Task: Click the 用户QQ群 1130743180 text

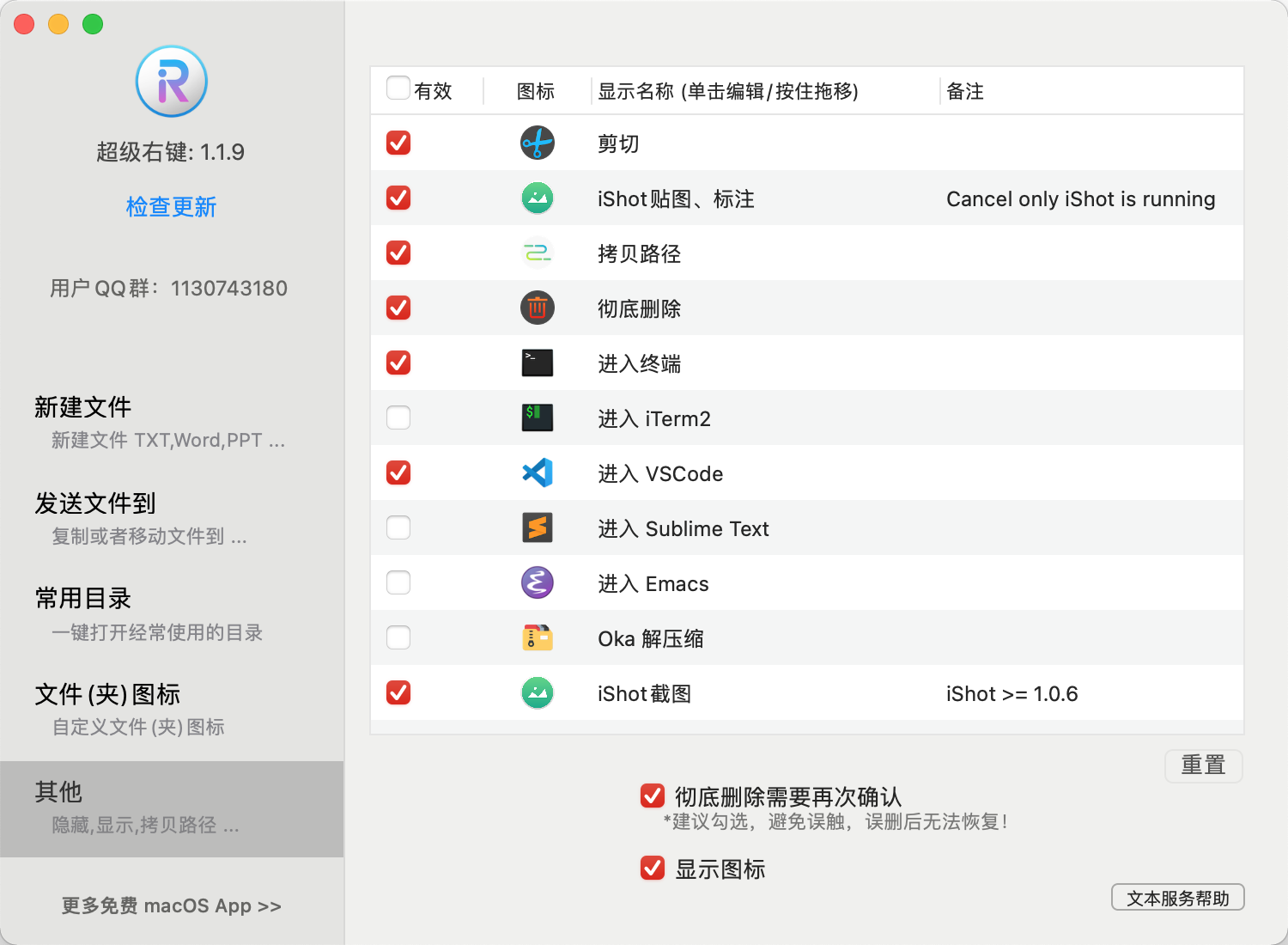Action: click(168, 288)
